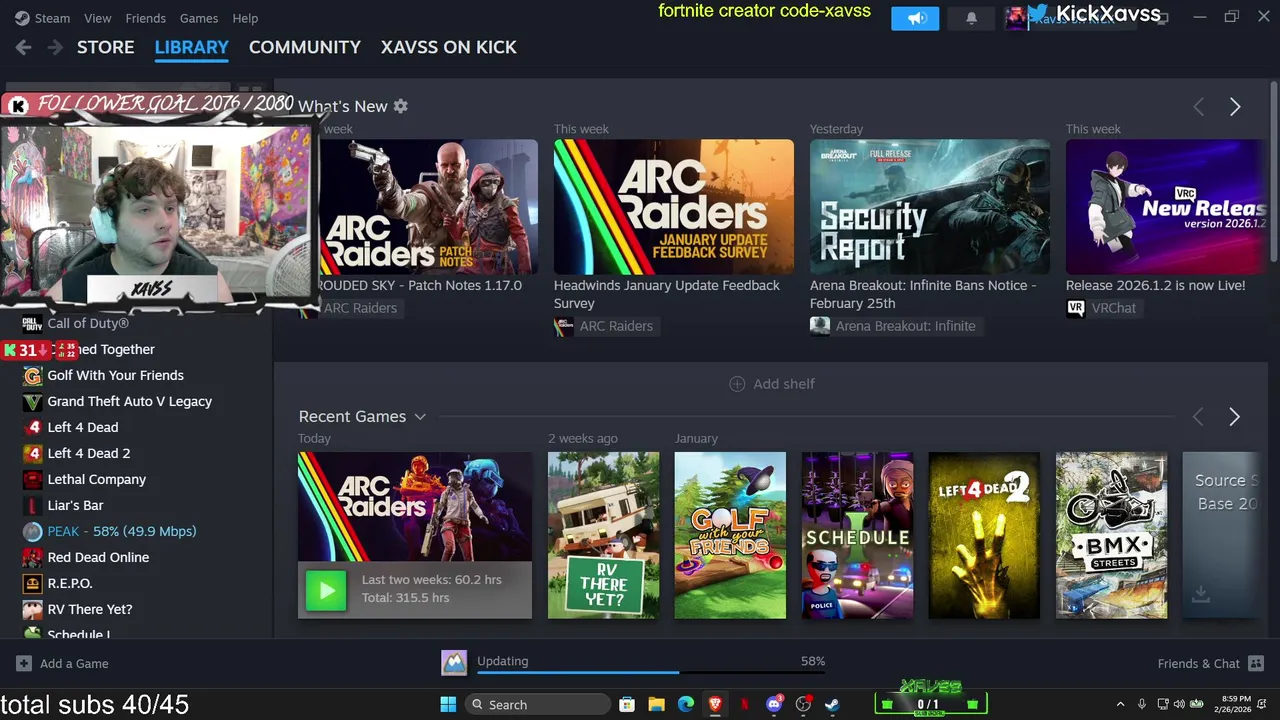
Task: Open the announcements megaphone button
Action: (x=915, y=18)
